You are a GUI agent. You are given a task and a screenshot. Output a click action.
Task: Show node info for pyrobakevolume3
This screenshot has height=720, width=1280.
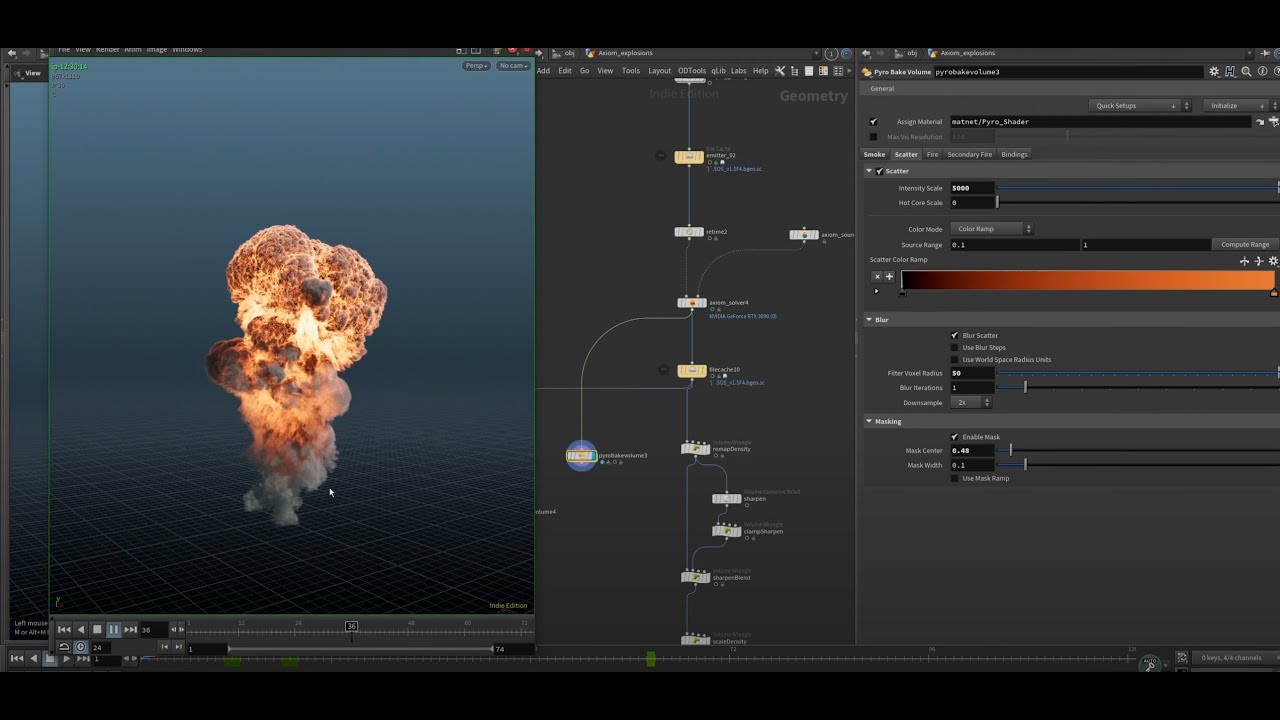click(x=1262, y=72)
